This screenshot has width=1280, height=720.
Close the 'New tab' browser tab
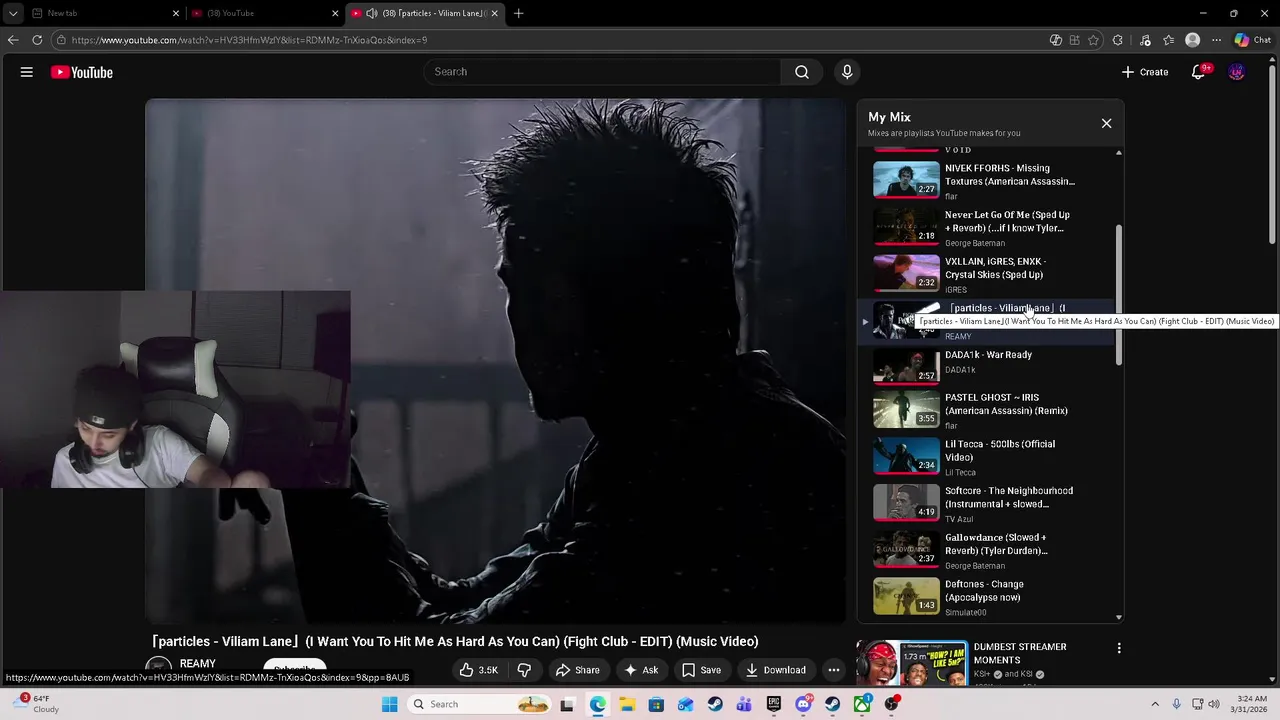tap(176, 13)
